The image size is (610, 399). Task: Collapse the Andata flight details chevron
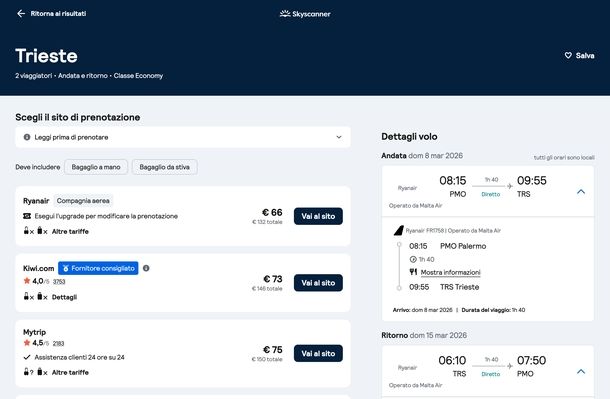click(x=581, y=192)
